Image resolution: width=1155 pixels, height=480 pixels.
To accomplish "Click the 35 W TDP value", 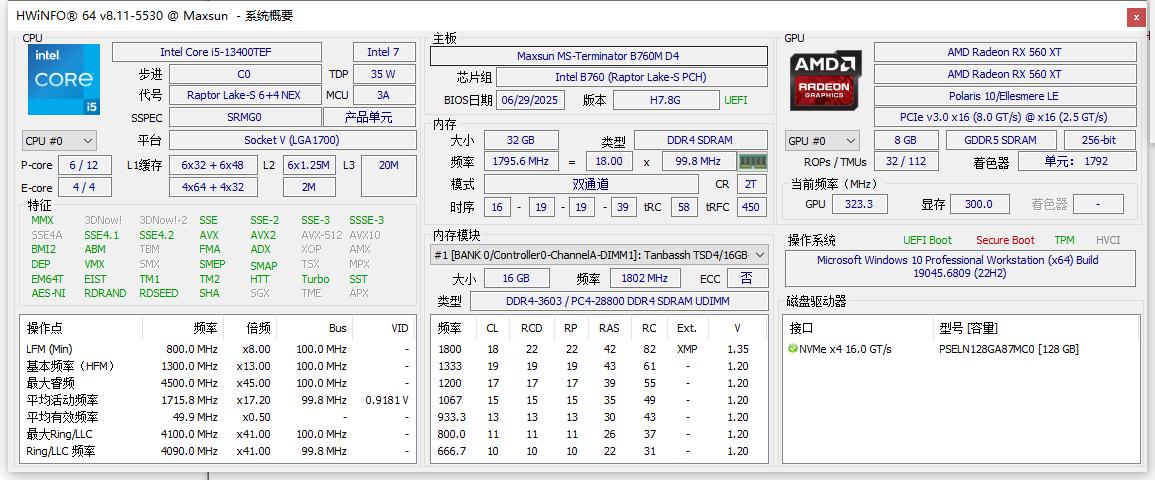I will (x=384, y=74).
